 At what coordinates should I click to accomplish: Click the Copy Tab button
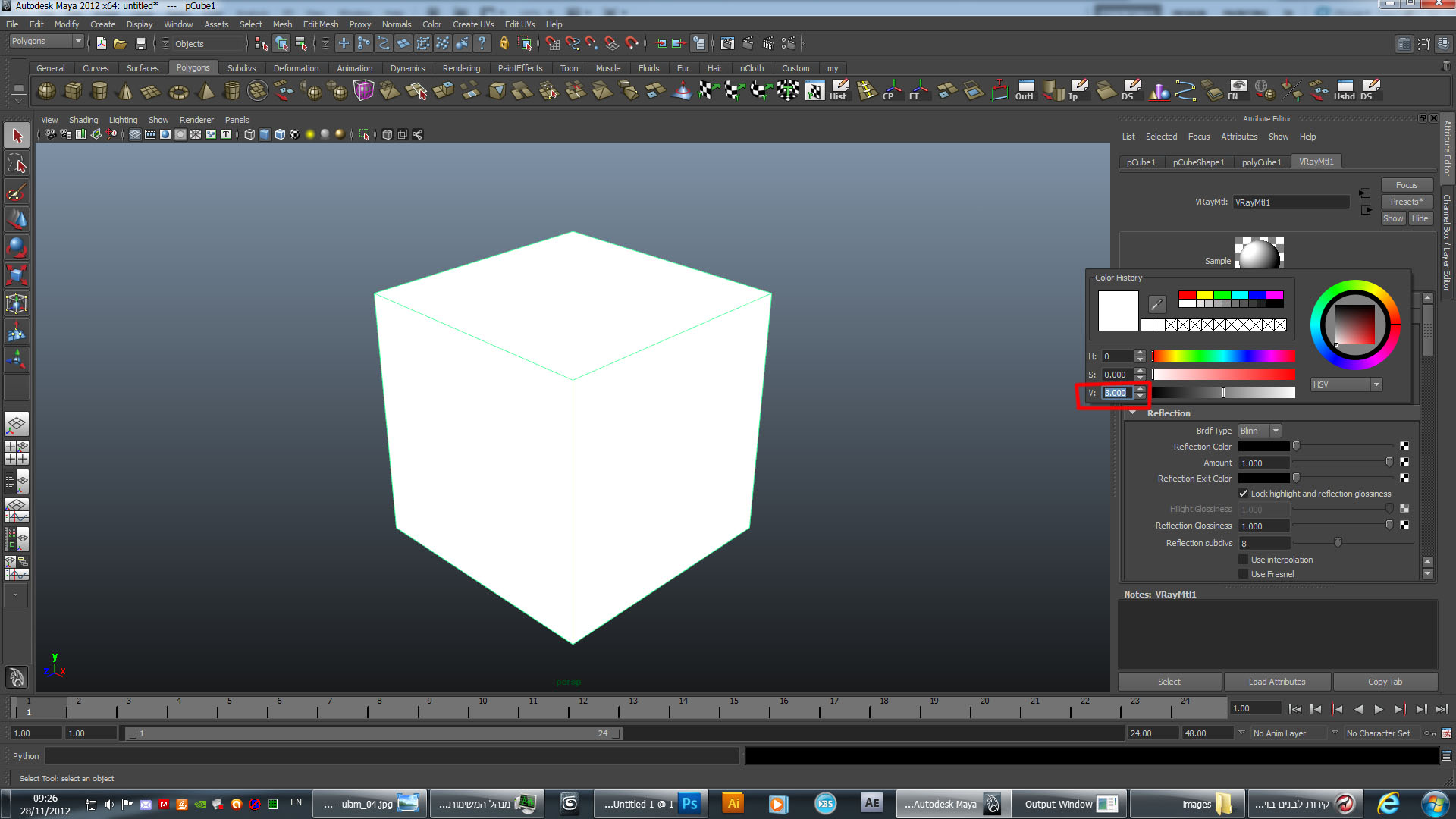1385,682
